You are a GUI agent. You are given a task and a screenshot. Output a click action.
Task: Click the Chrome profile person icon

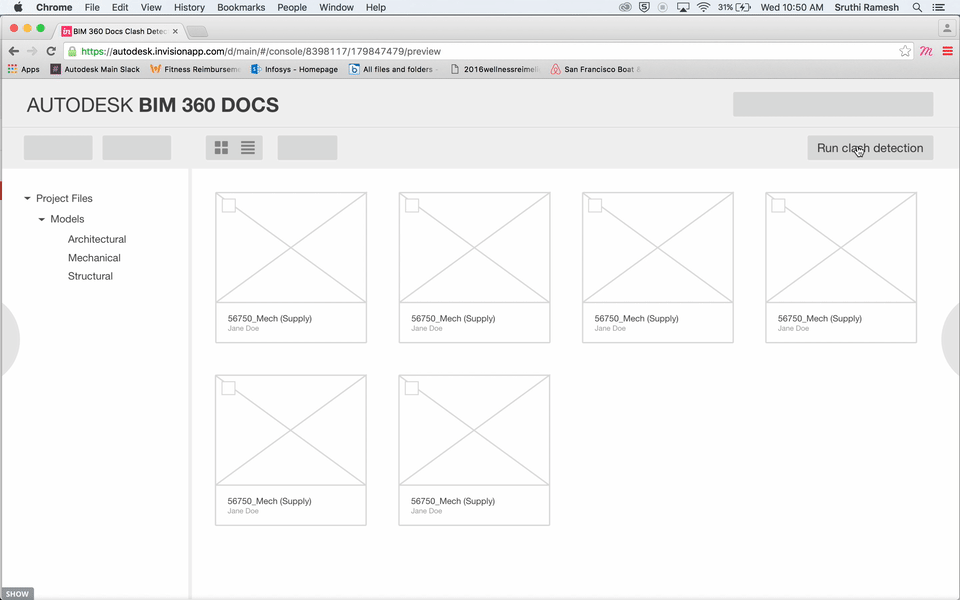[x=947, y=28]
